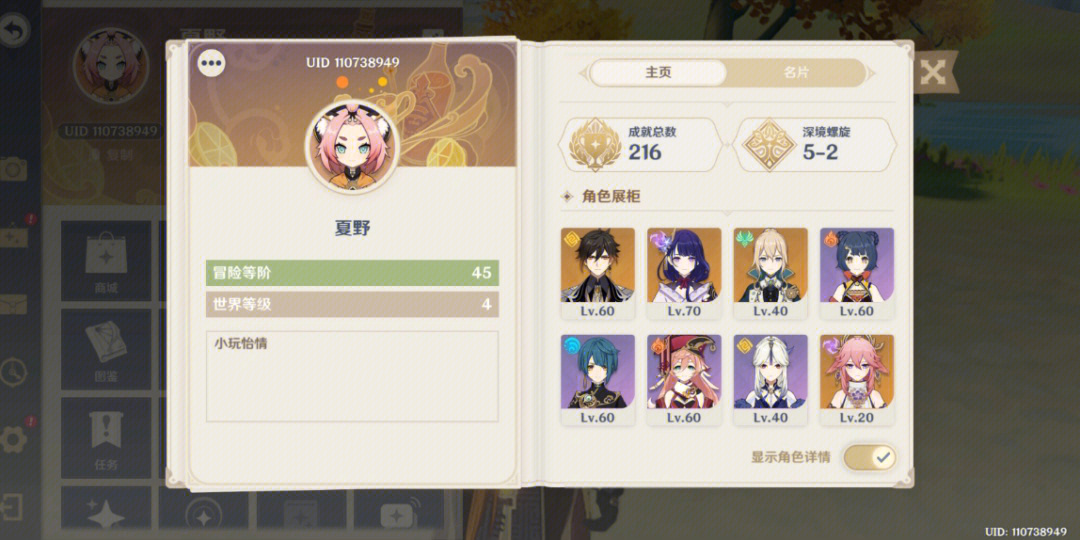
Task: Open the 商城 shop icon
Action: pyautogui.click(x=106, y=261)
